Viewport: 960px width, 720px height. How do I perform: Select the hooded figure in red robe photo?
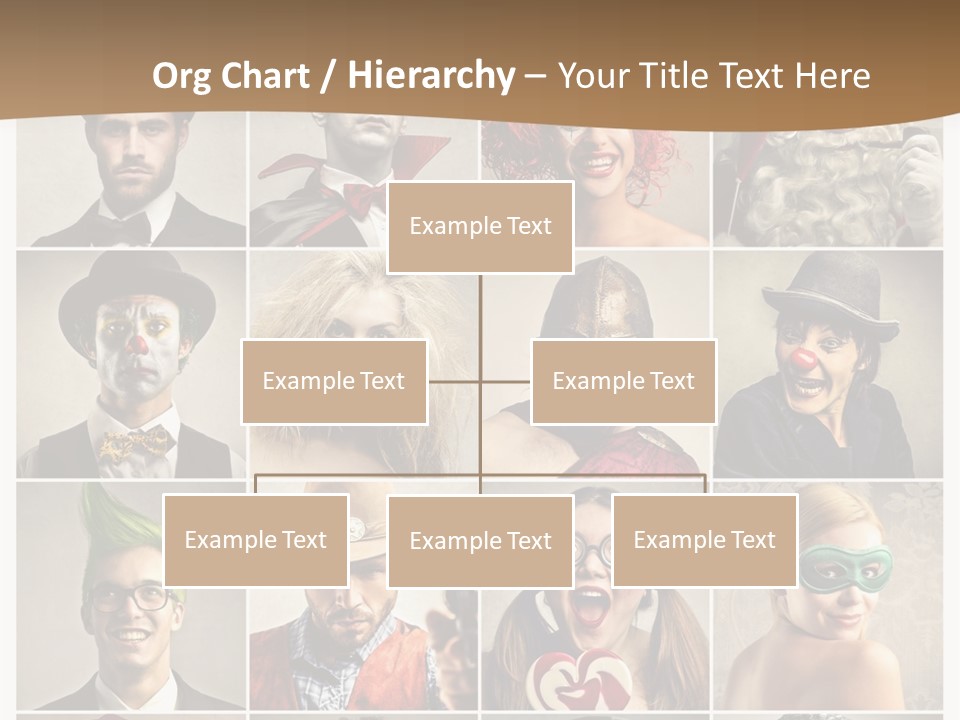tap(600, 300)
